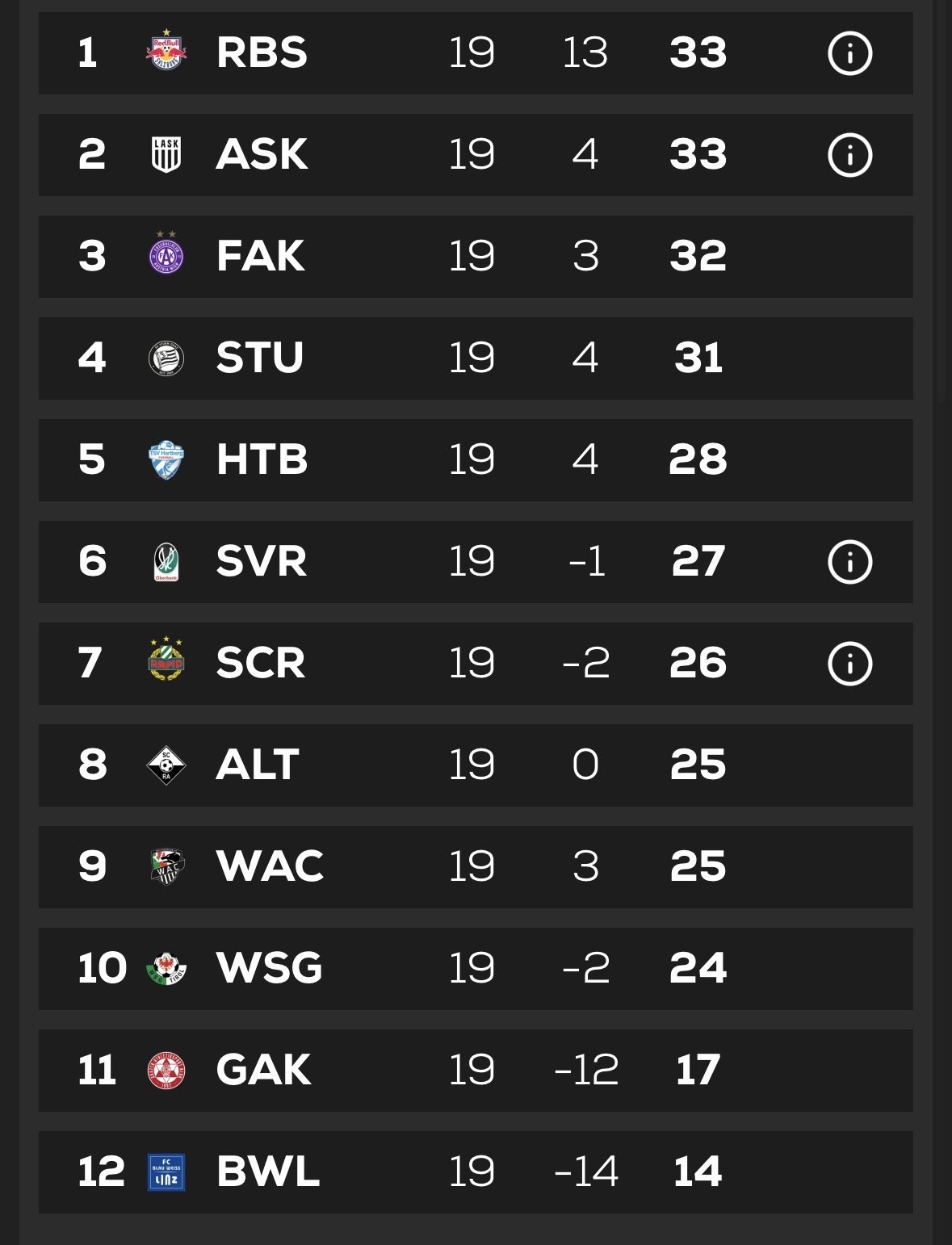Click the Wolfsberger AC wolf crest
This screenshot has width=952, height=1245.
(167, 866)
